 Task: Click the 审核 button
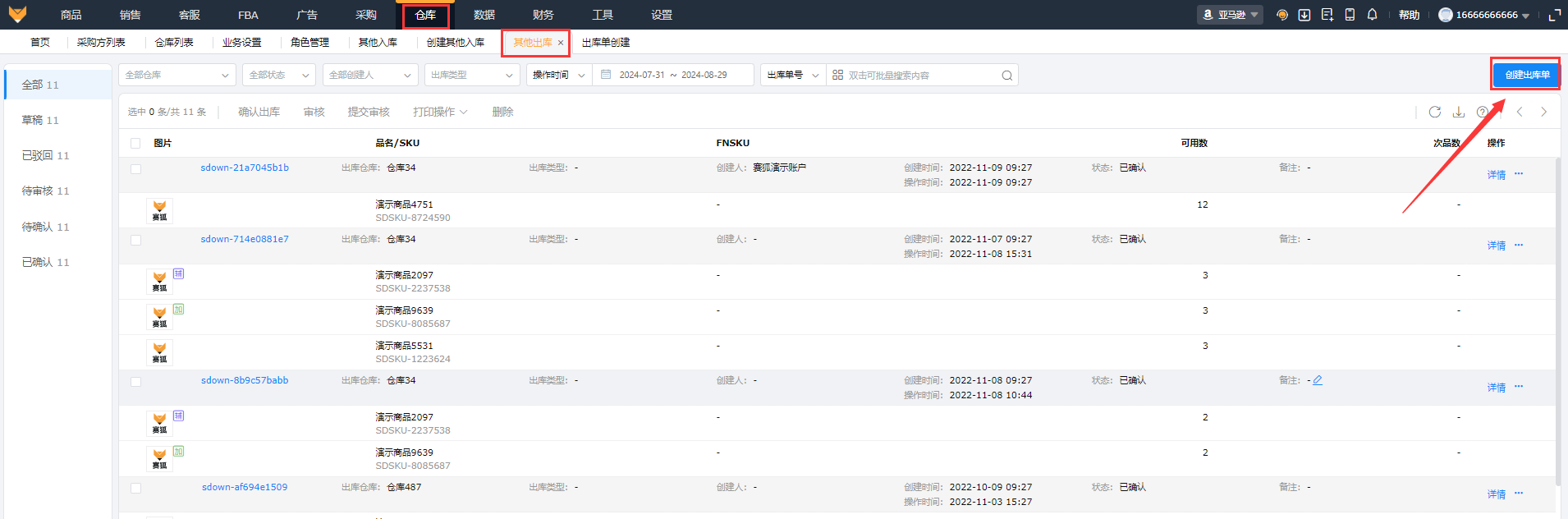(314, 112)
